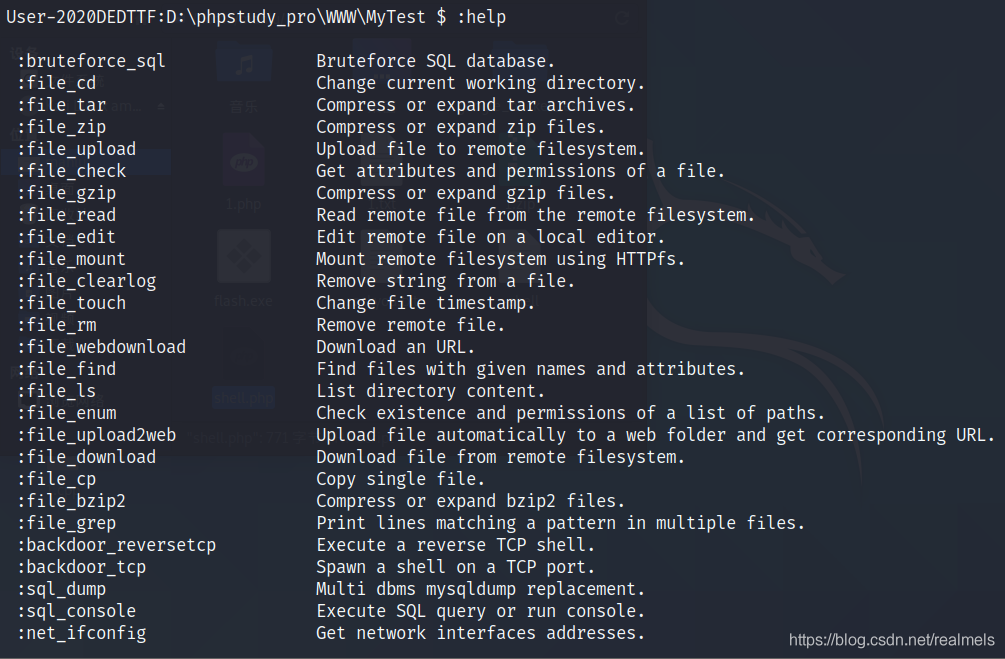This screenshot has height=659, width=1005.
Task: Select the :file_clearlog command text
Action: (x=87, y=281)
